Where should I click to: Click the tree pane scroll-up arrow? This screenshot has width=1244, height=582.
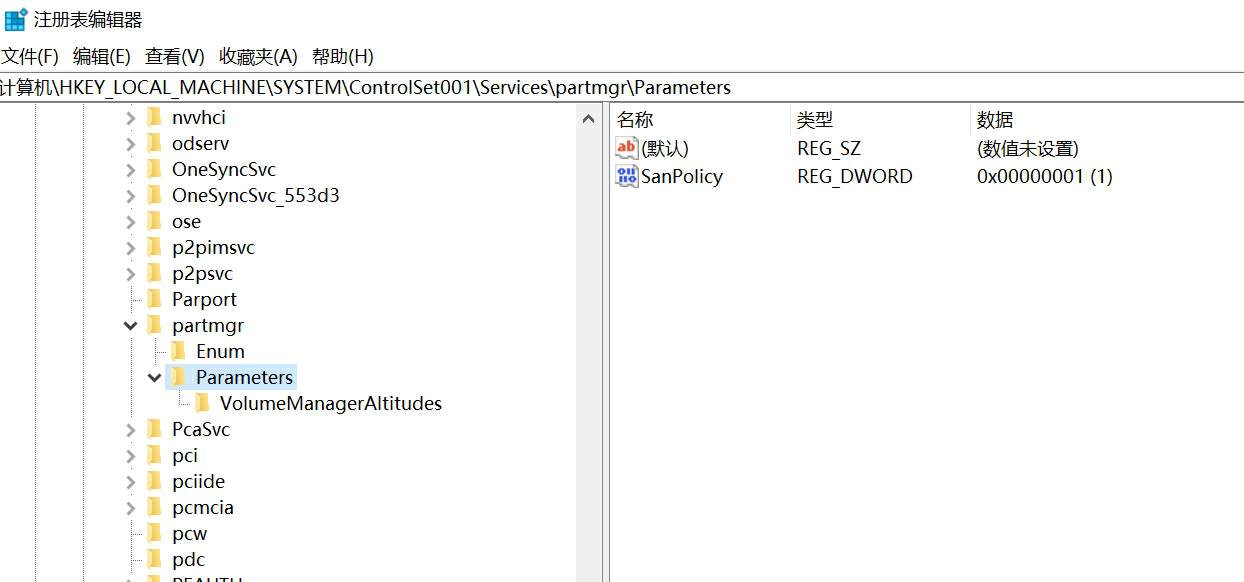[x=589, y=119]
